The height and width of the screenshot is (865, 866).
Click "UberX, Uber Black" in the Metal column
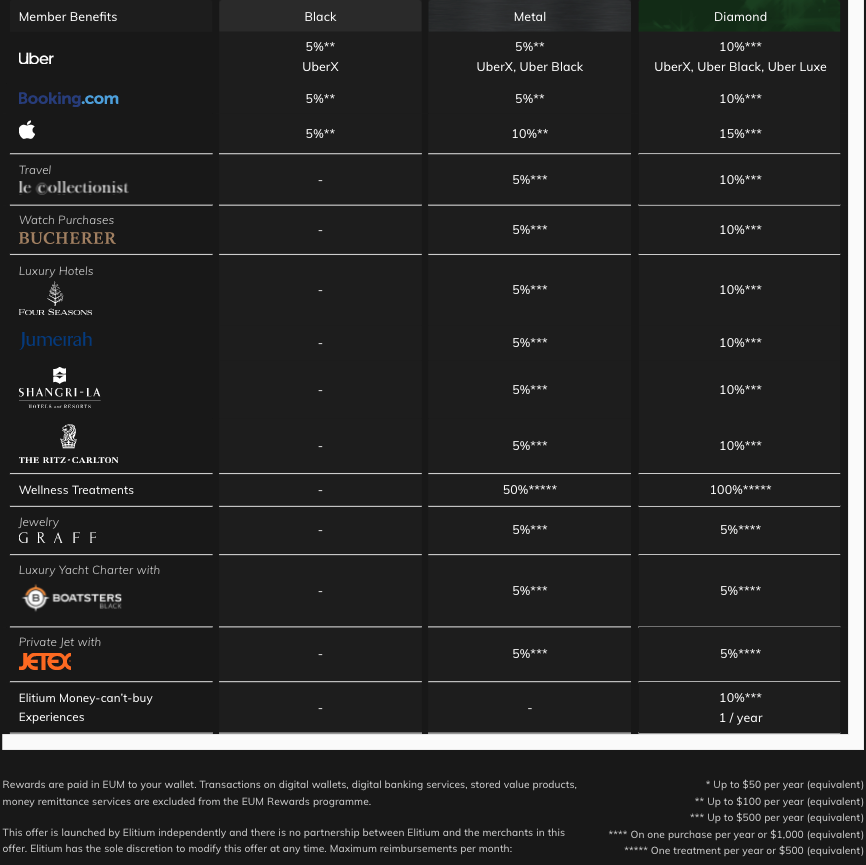point(530,67)
